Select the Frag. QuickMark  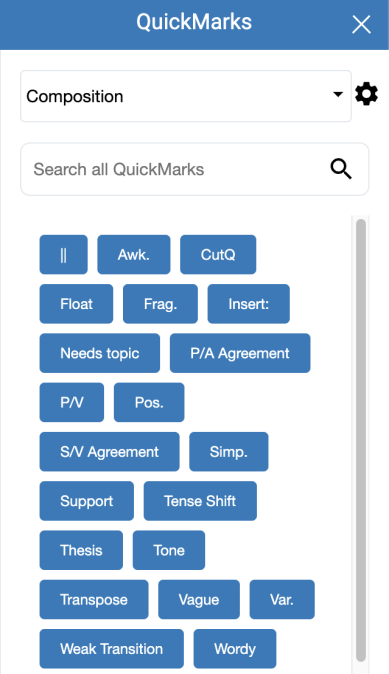coord(160,304)
